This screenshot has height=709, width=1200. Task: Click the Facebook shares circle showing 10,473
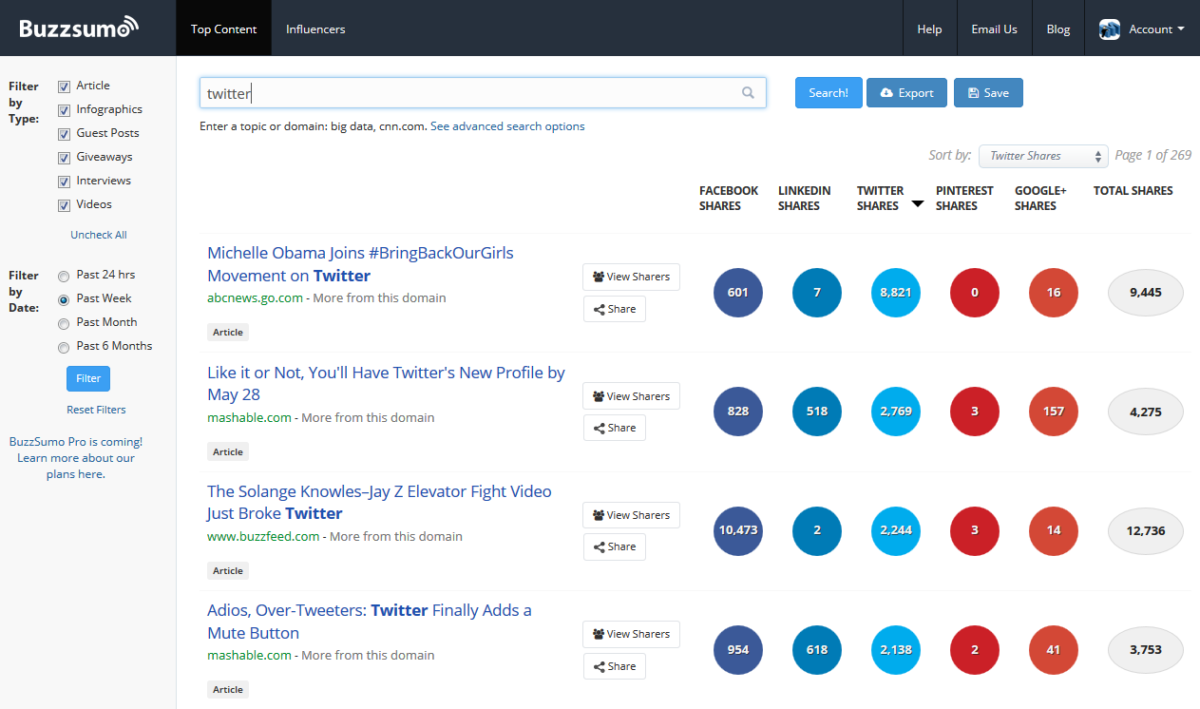point(738,530)
